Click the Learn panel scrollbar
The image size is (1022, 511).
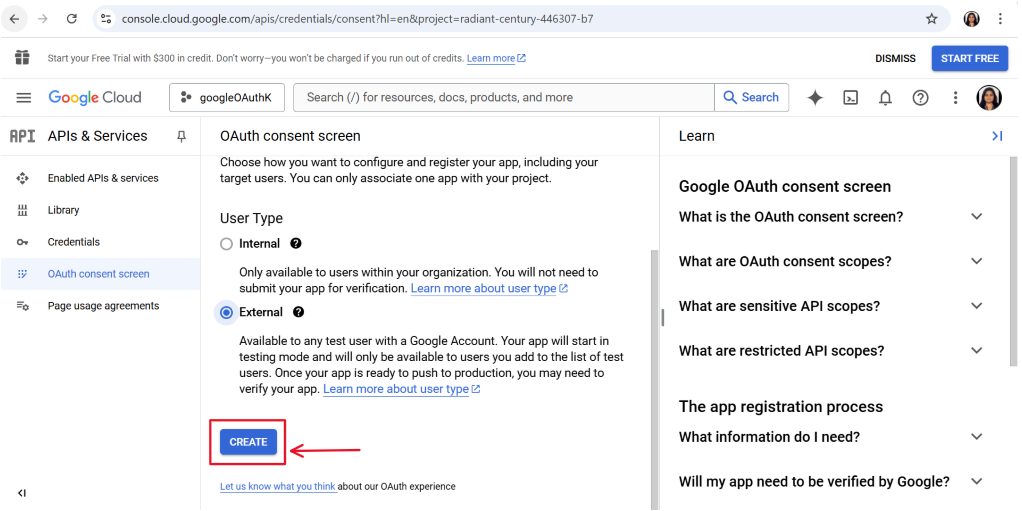pos(1014,261)
